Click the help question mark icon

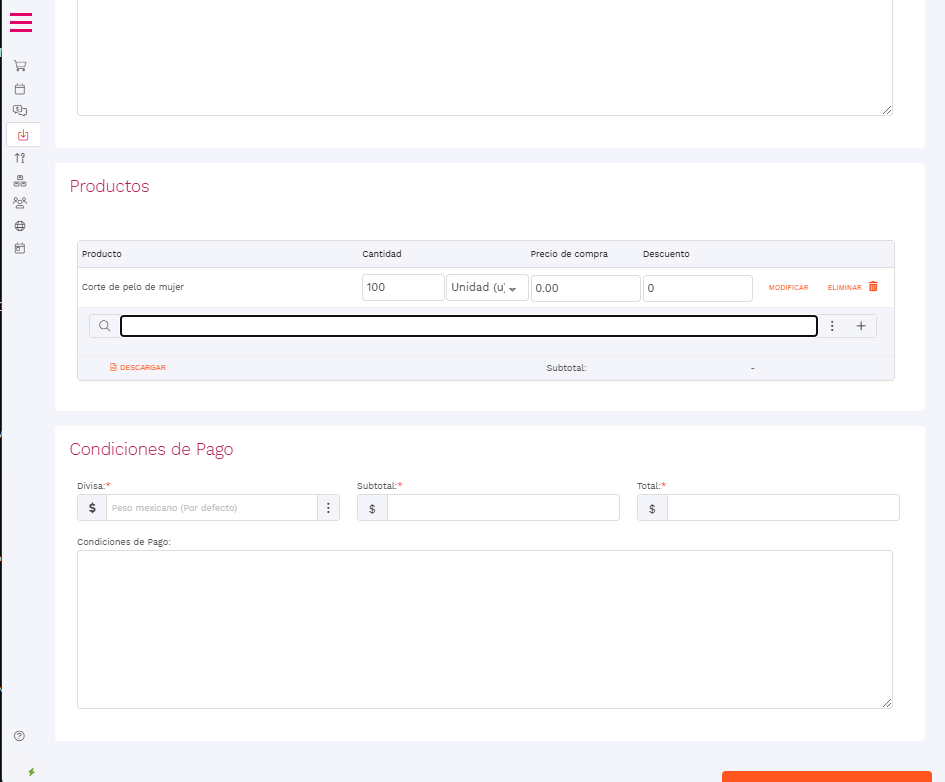coord(19,736)
